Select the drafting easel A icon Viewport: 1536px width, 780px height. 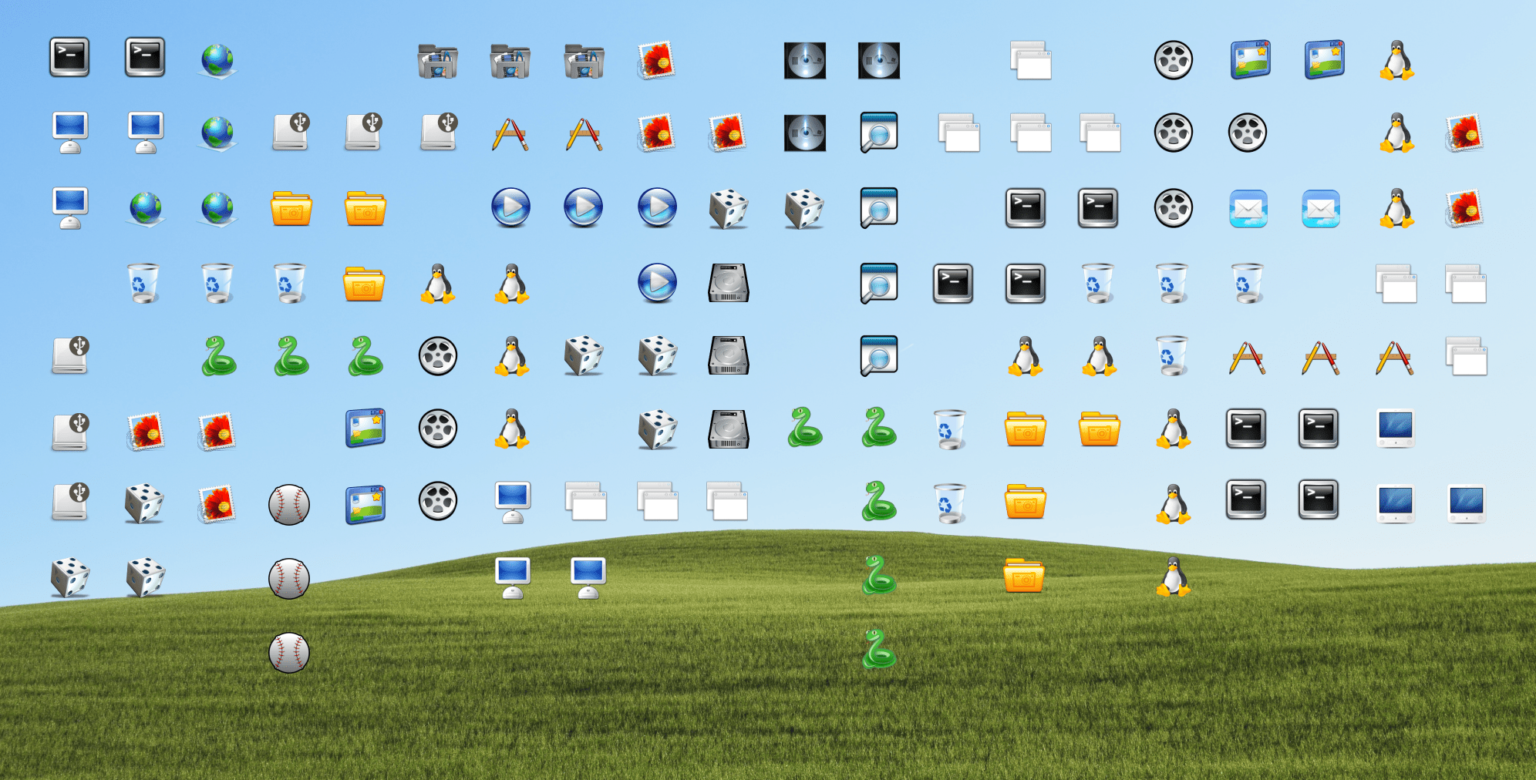510,132
